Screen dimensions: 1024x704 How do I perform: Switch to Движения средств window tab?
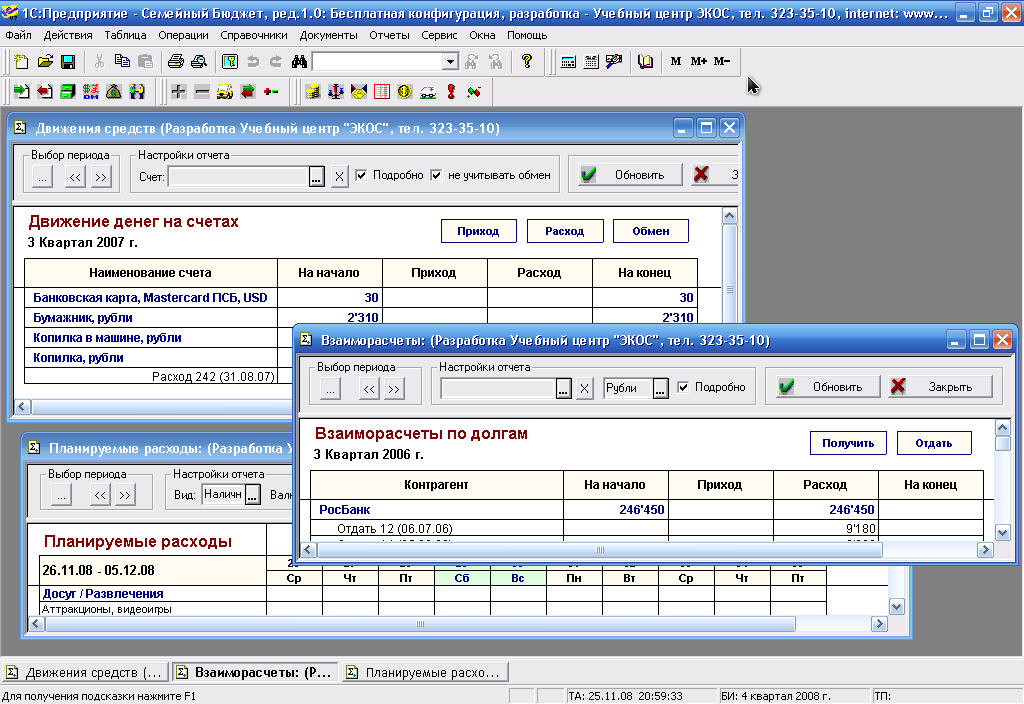pyautogui.click(x=85, y=672)
